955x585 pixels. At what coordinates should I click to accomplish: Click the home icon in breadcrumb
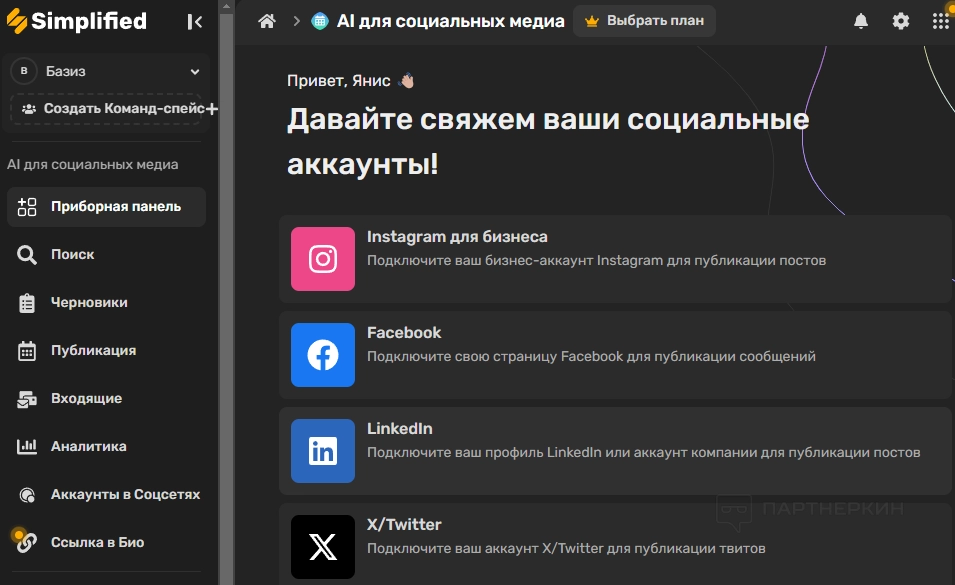pyautogui.click(x=266, y=21)
